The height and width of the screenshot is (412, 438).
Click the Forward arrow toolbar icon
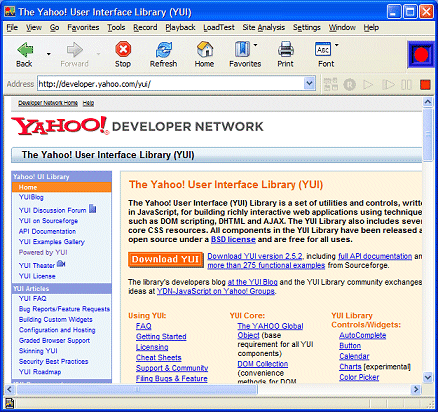click(74, 50)
